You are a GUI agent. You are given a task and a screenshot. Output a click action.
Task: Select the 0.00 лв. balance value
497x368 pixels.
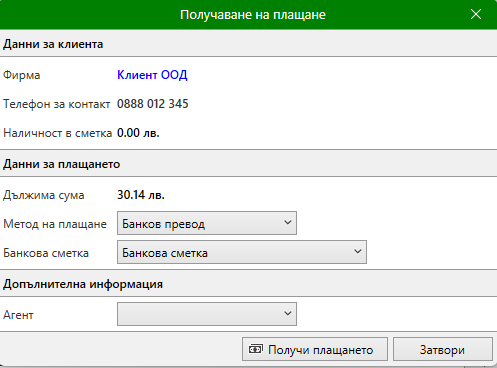click(x=138, y=133)
